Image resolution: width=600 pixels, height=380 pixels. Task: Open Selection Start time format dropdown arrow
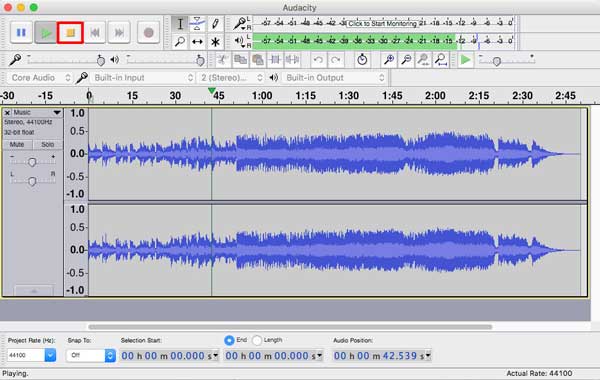pos(216,356)
